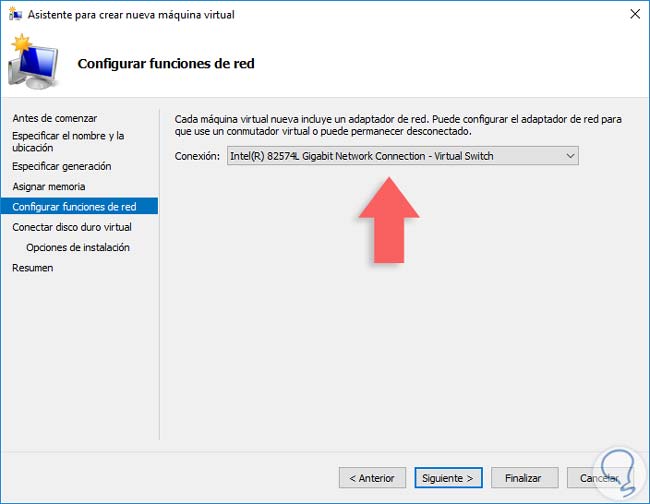Click the Configurar funciones de red heading
The width and height of the screenshot is (650, 504).
pos(166,64)
